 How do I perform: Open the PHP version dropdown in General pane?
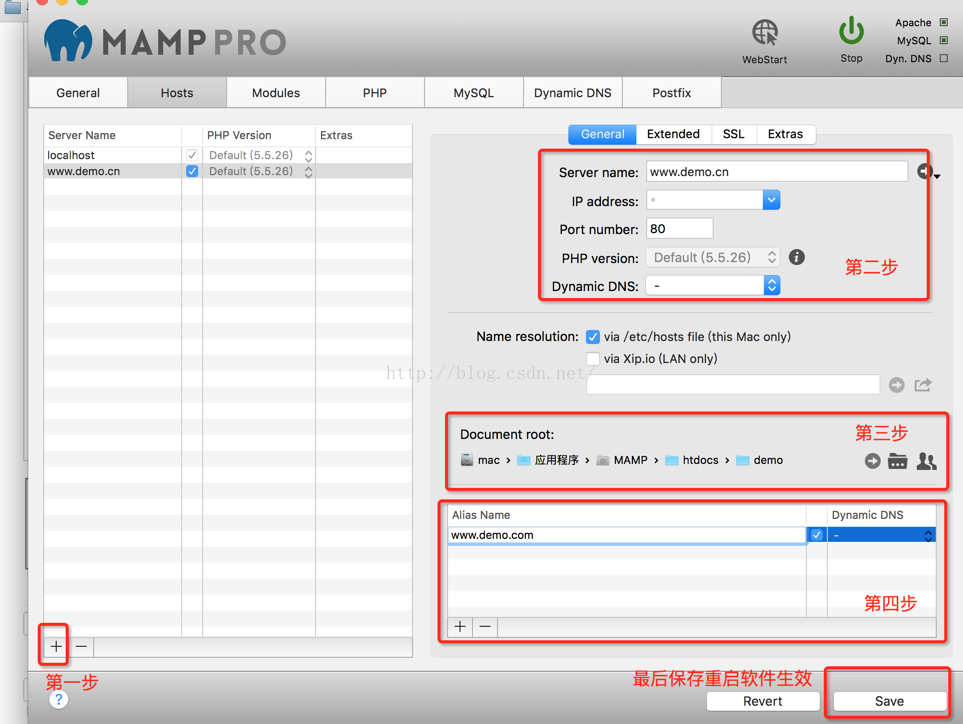(712, 257)
